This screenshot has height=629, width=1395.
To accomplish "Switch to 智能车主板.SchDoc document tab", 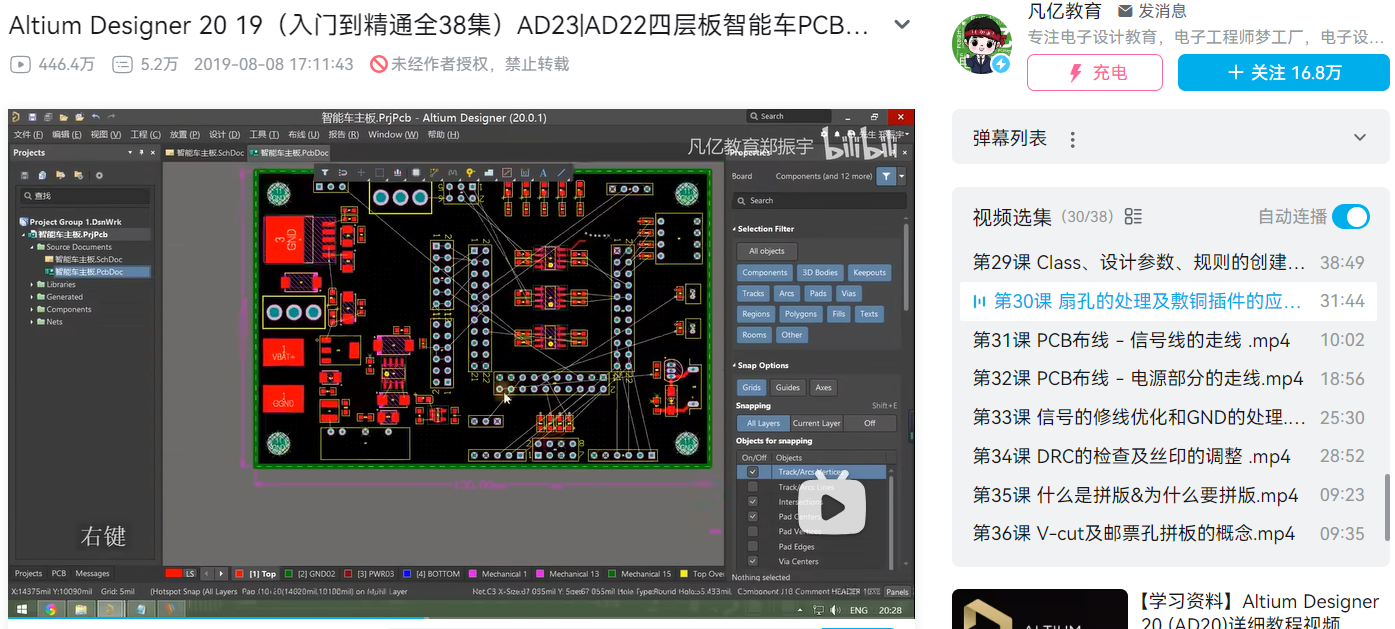I will (204, 153).
